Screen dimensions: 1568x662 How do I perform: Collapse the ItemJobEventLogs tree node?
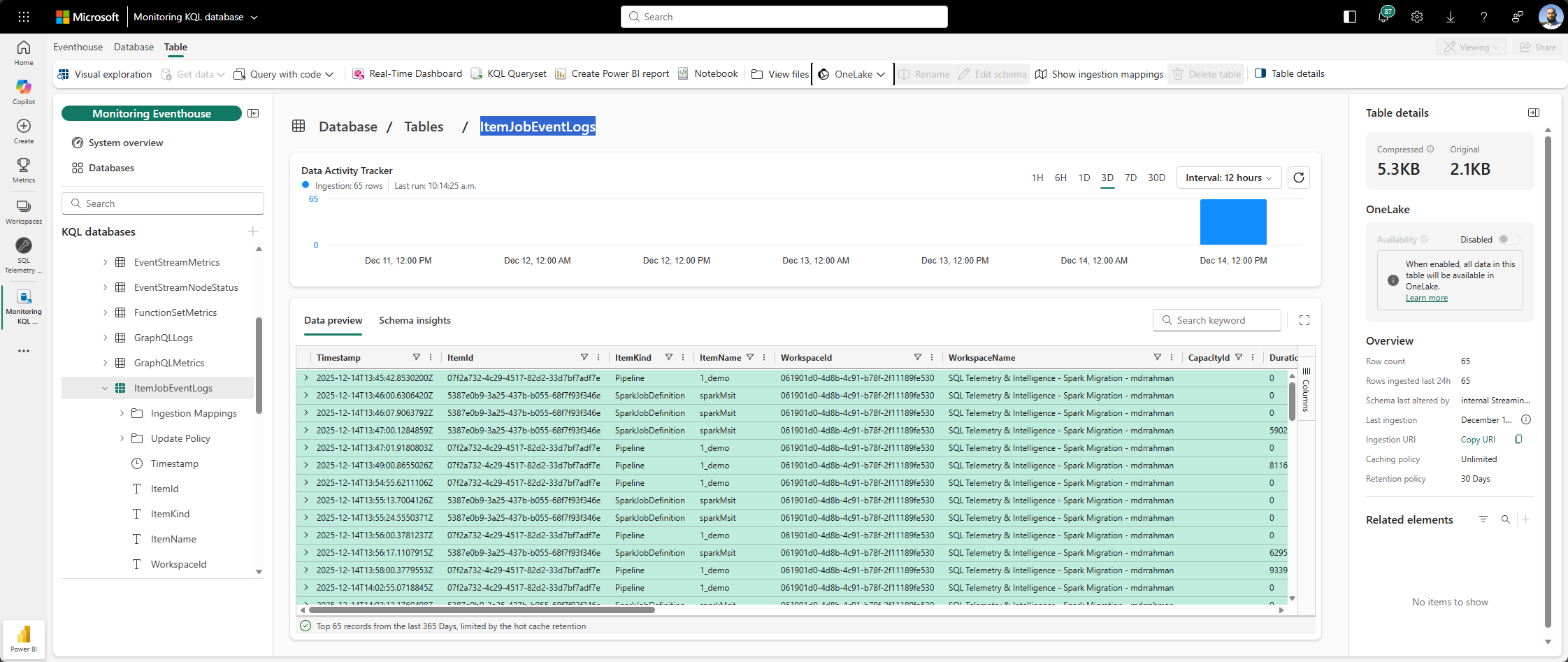(105, 388)
